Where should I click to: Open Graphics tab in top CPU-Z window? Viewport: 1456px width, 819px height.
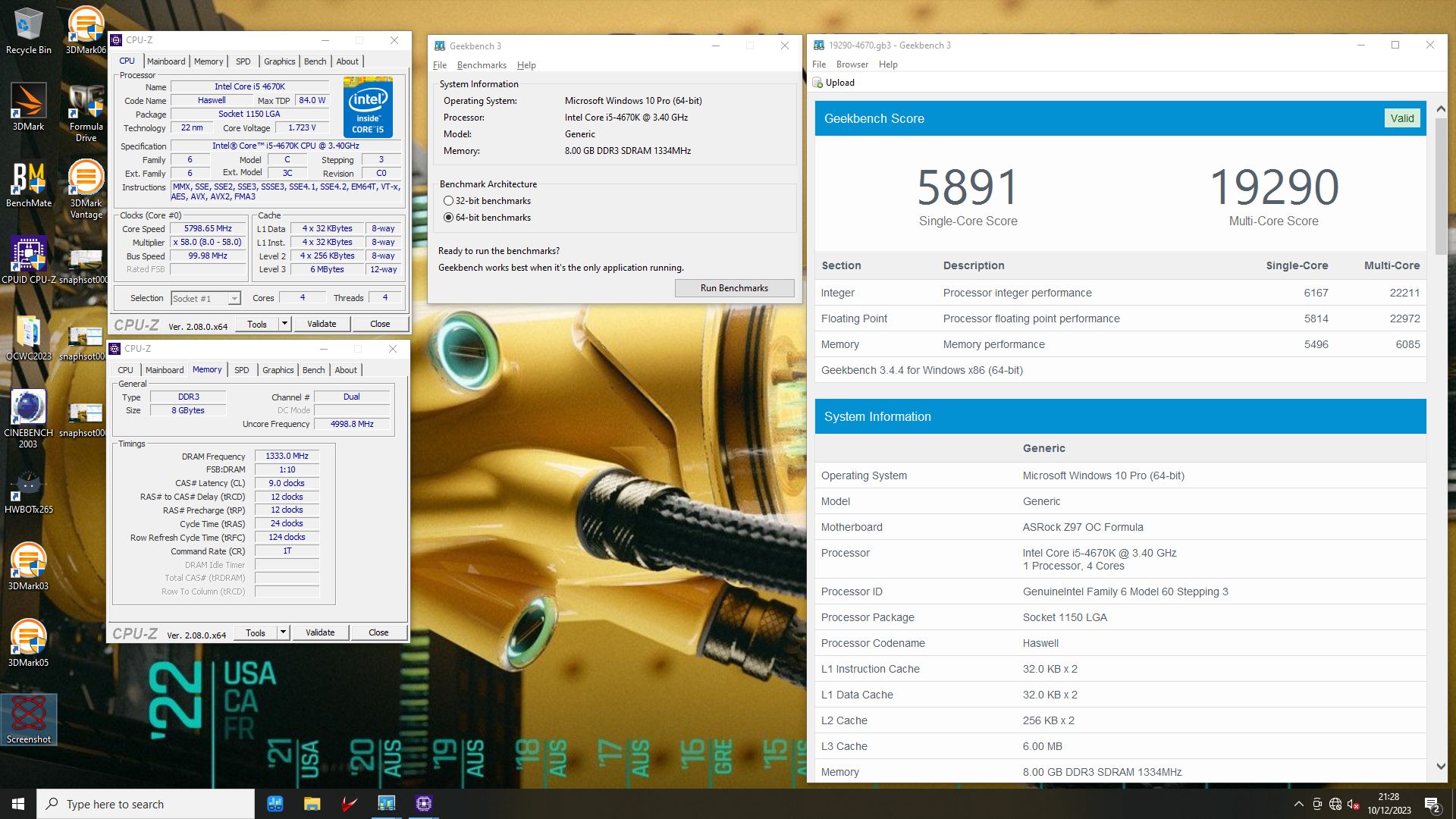point(279,61)
